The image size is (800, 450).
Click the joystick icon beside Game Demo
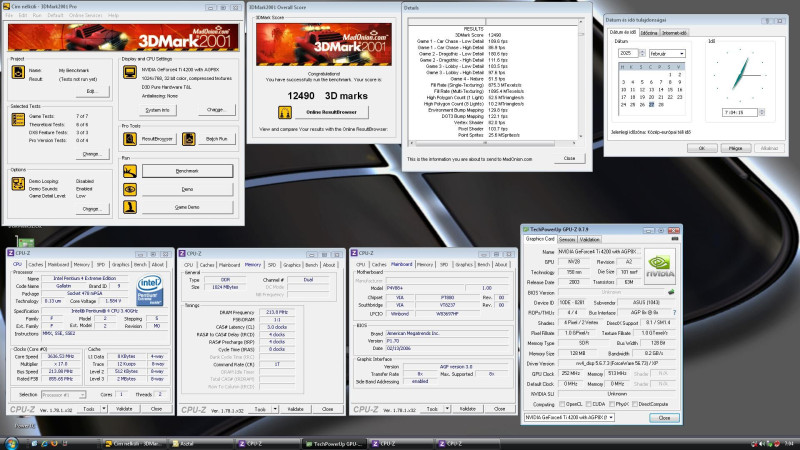[130, 207]
